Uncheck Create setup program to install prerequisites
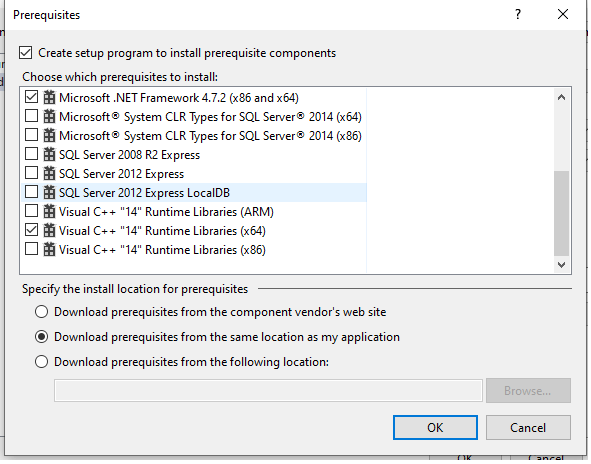The width and height of the screenshot is (591, 464). pos(26,53)
